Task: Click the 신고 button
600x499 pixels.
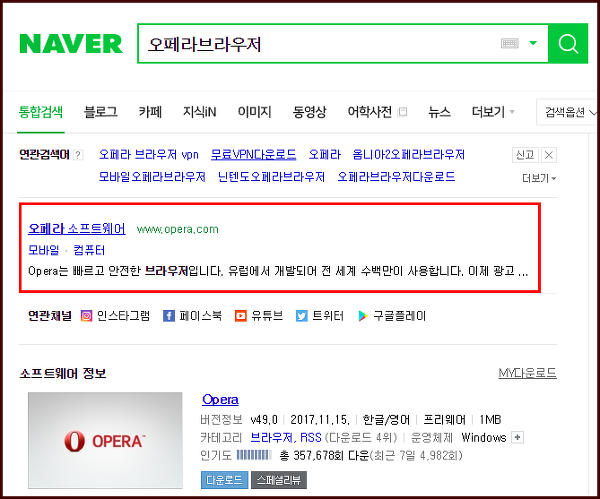Action: 525,155
